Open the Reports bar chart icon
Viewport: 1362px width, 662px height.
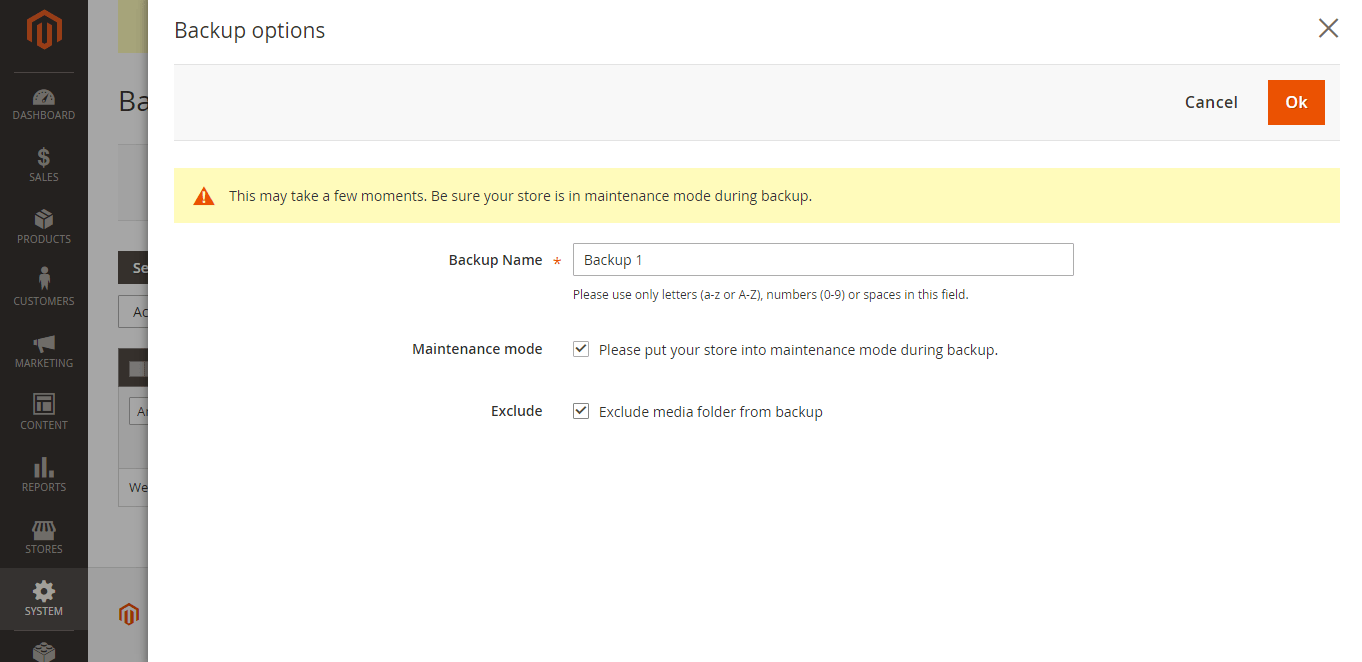[x=44, y=468]
